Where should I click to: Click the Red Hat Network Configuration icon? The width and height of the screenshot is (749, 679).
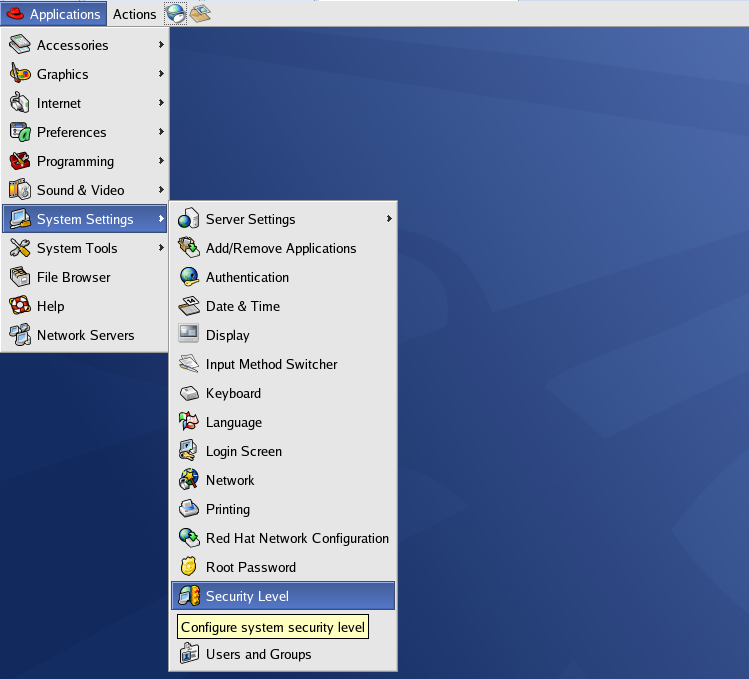point(189,538)
